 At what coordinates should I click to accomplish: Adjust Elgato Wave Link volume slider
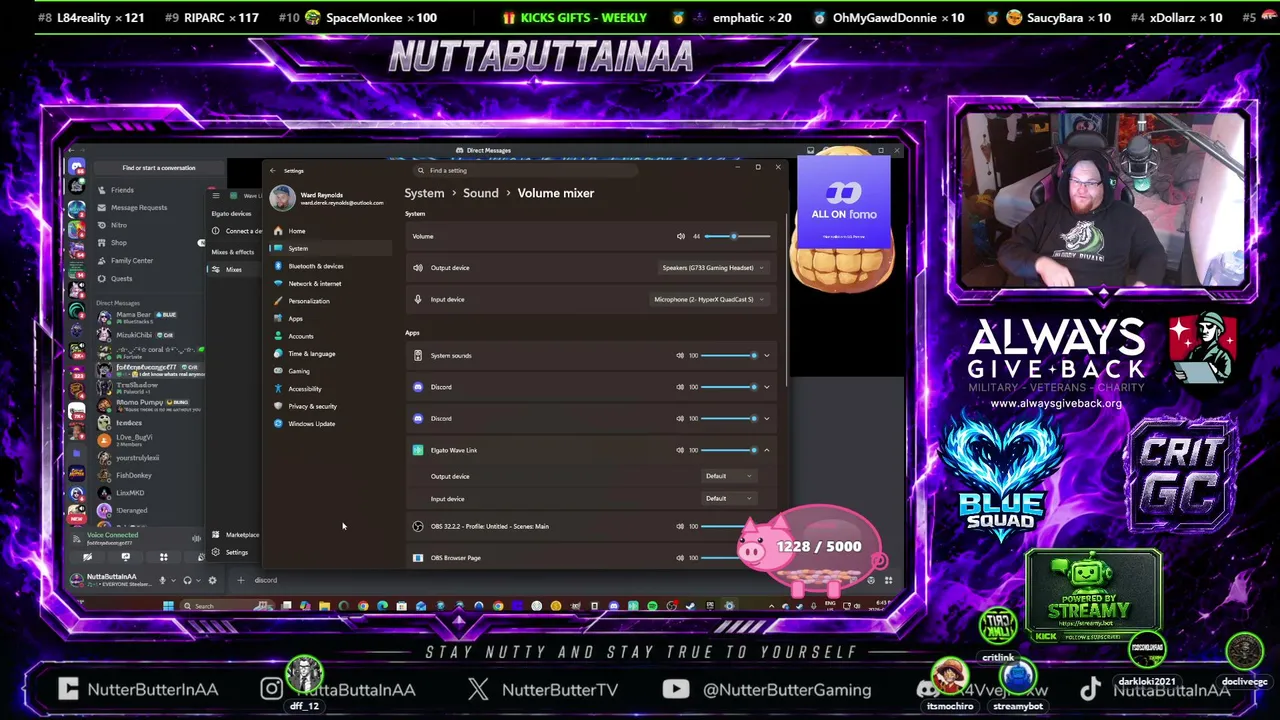(730, 450)
